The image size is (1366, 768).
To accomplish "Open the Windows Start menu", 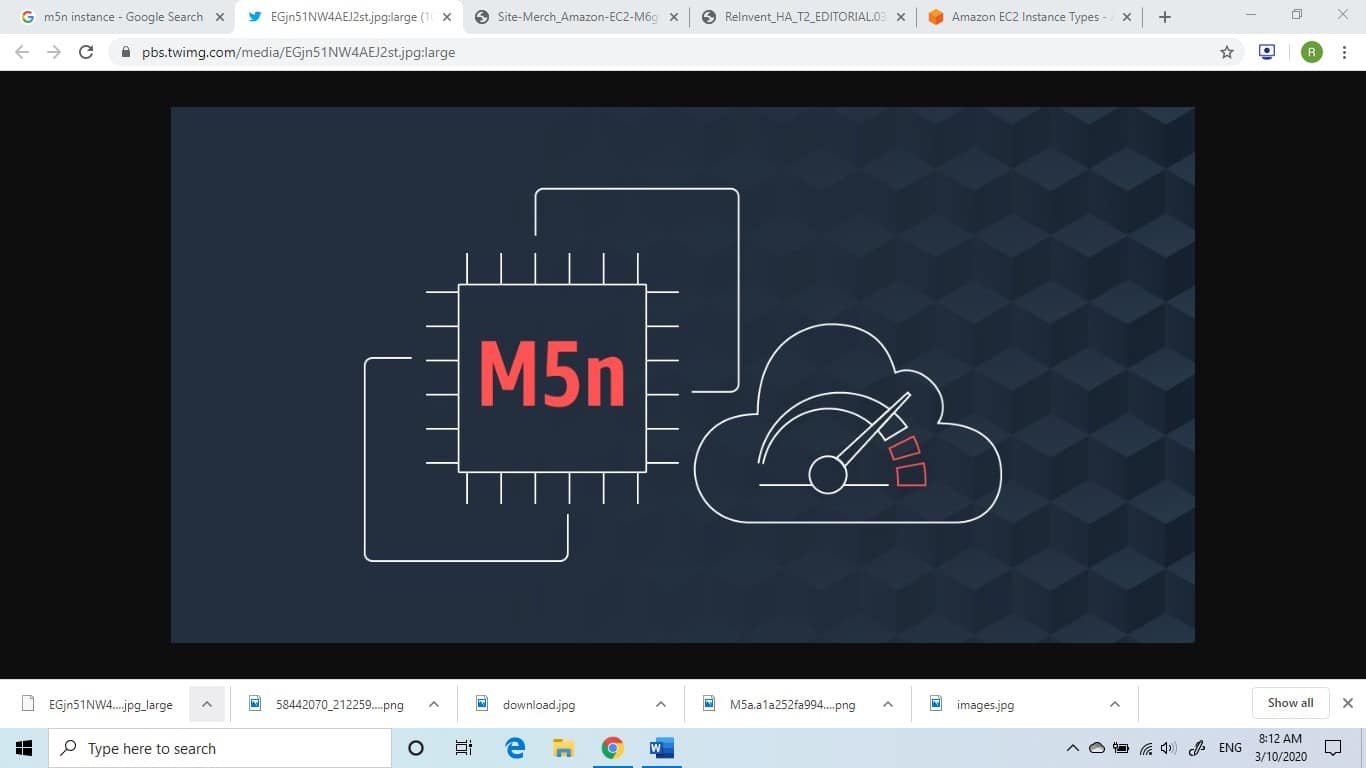I will pyautogui.click(x=24, y=748).
